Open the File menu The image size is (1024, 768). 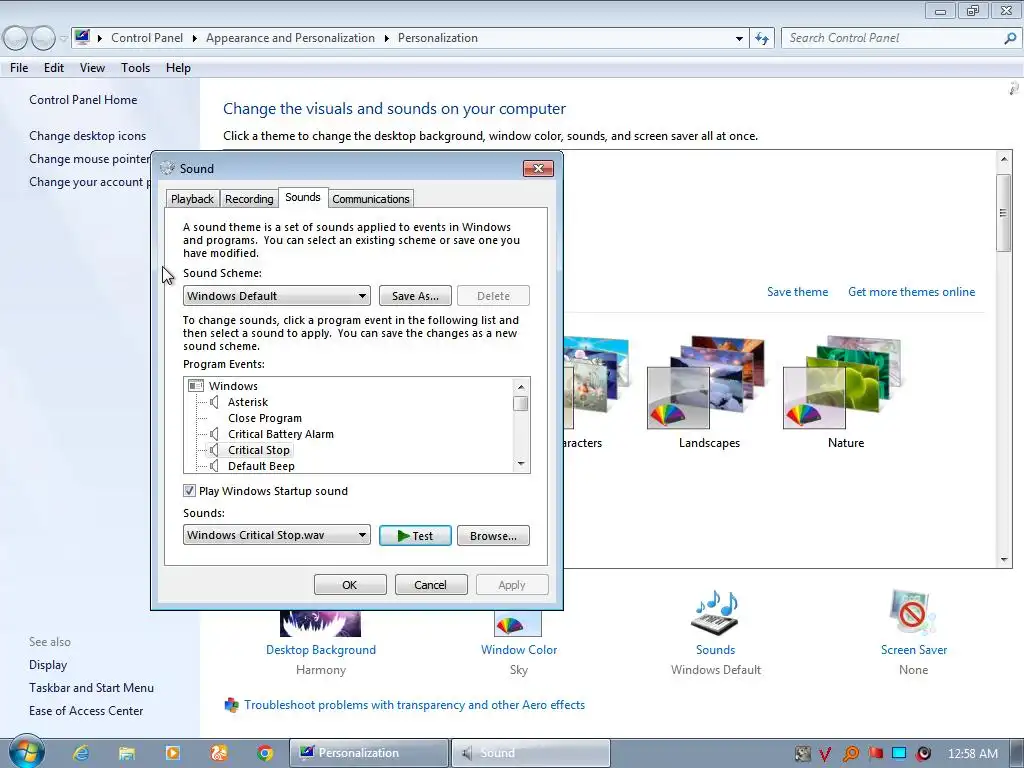tap(19, 68)
